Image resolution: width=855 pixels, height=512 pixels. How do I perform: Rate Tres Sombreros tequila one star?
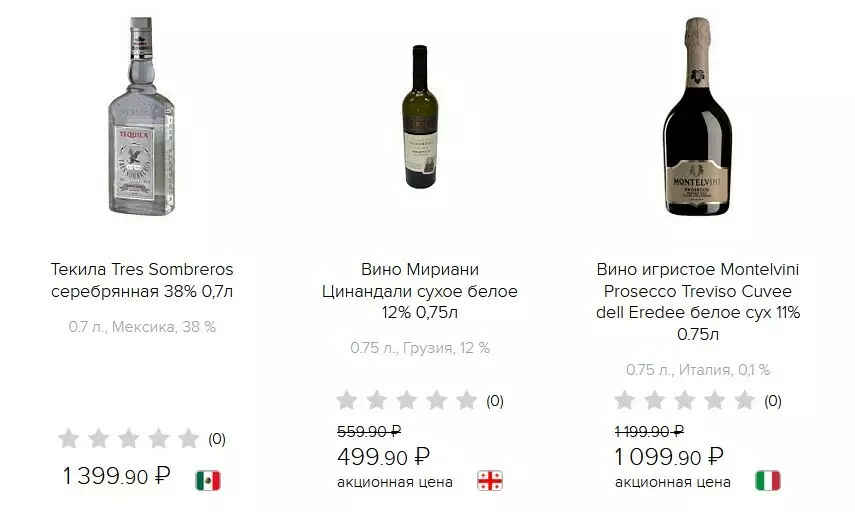point(69,438)
